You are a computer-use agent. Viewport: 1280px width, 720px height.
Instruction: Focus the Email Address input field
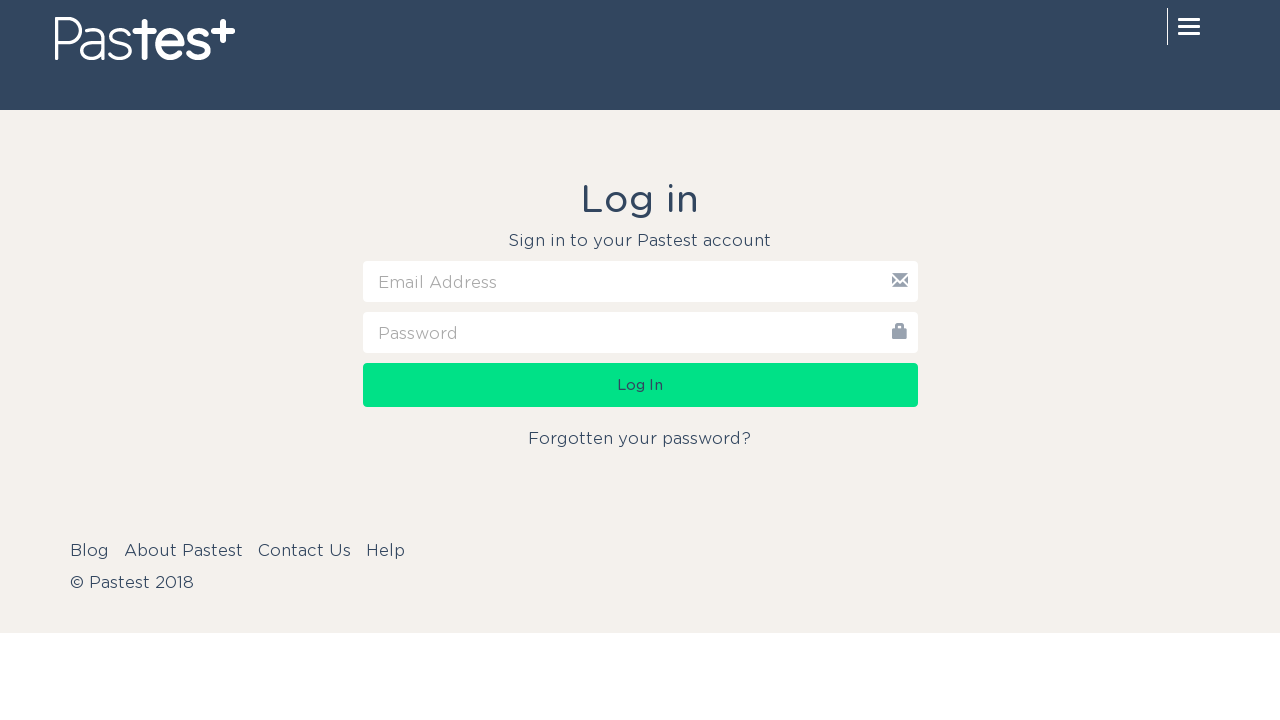point(640,282)
